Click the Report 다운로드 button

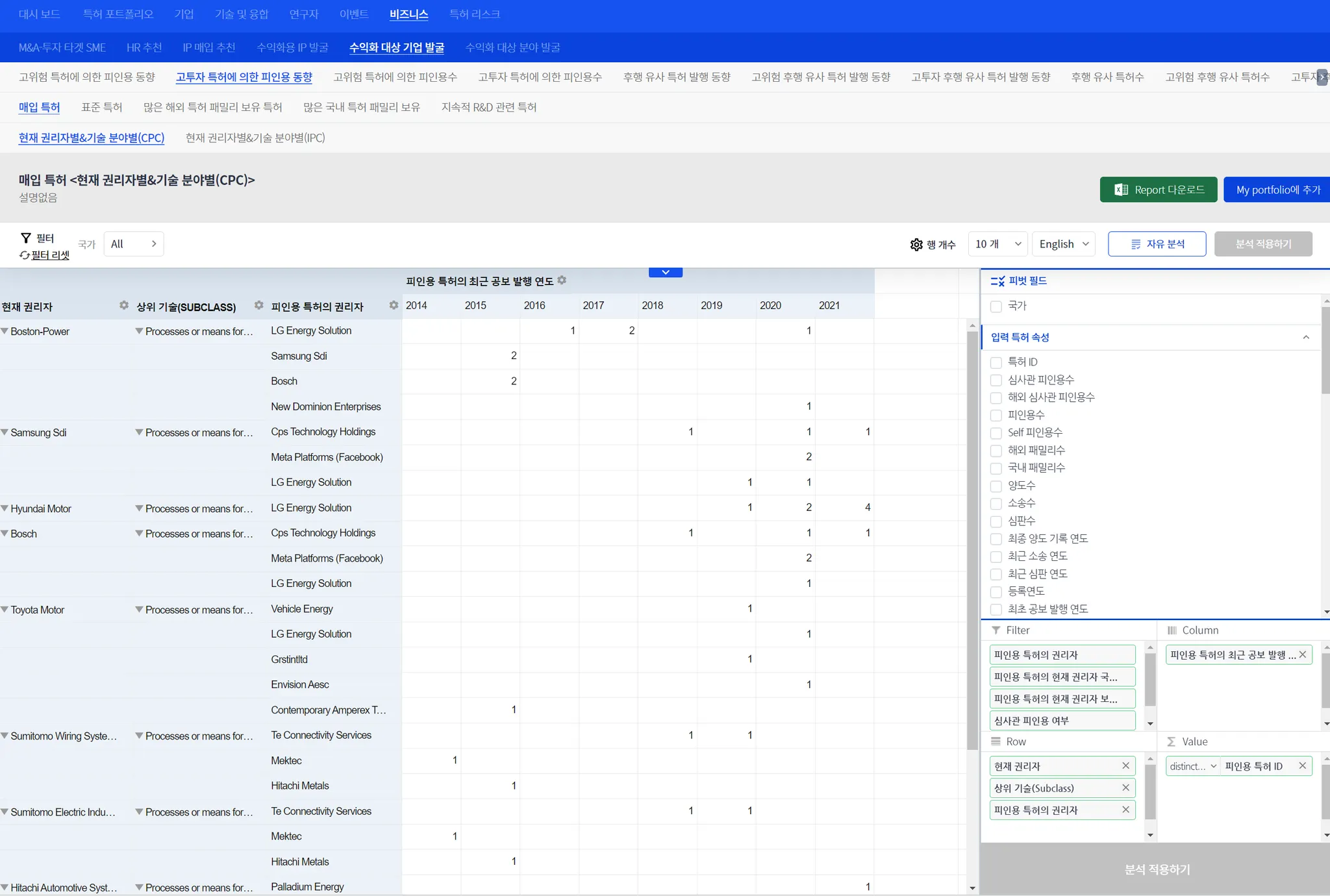coord(1158,190)
